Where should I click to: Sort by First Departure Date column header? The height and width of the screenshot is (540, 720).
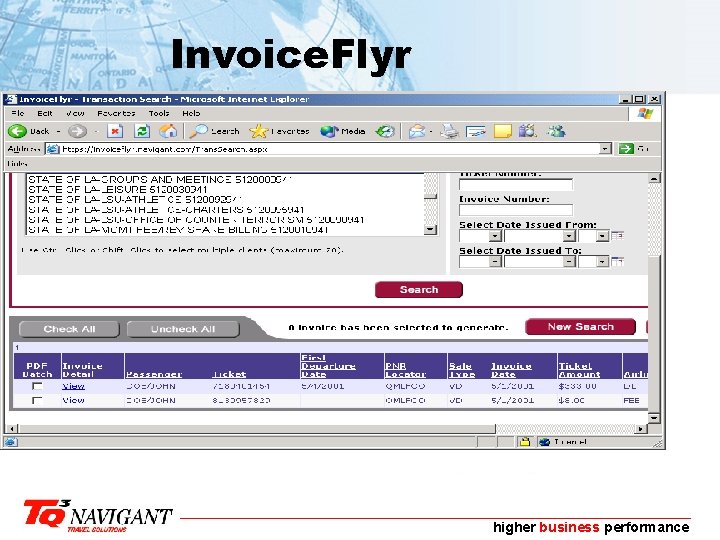click(328, 366)
